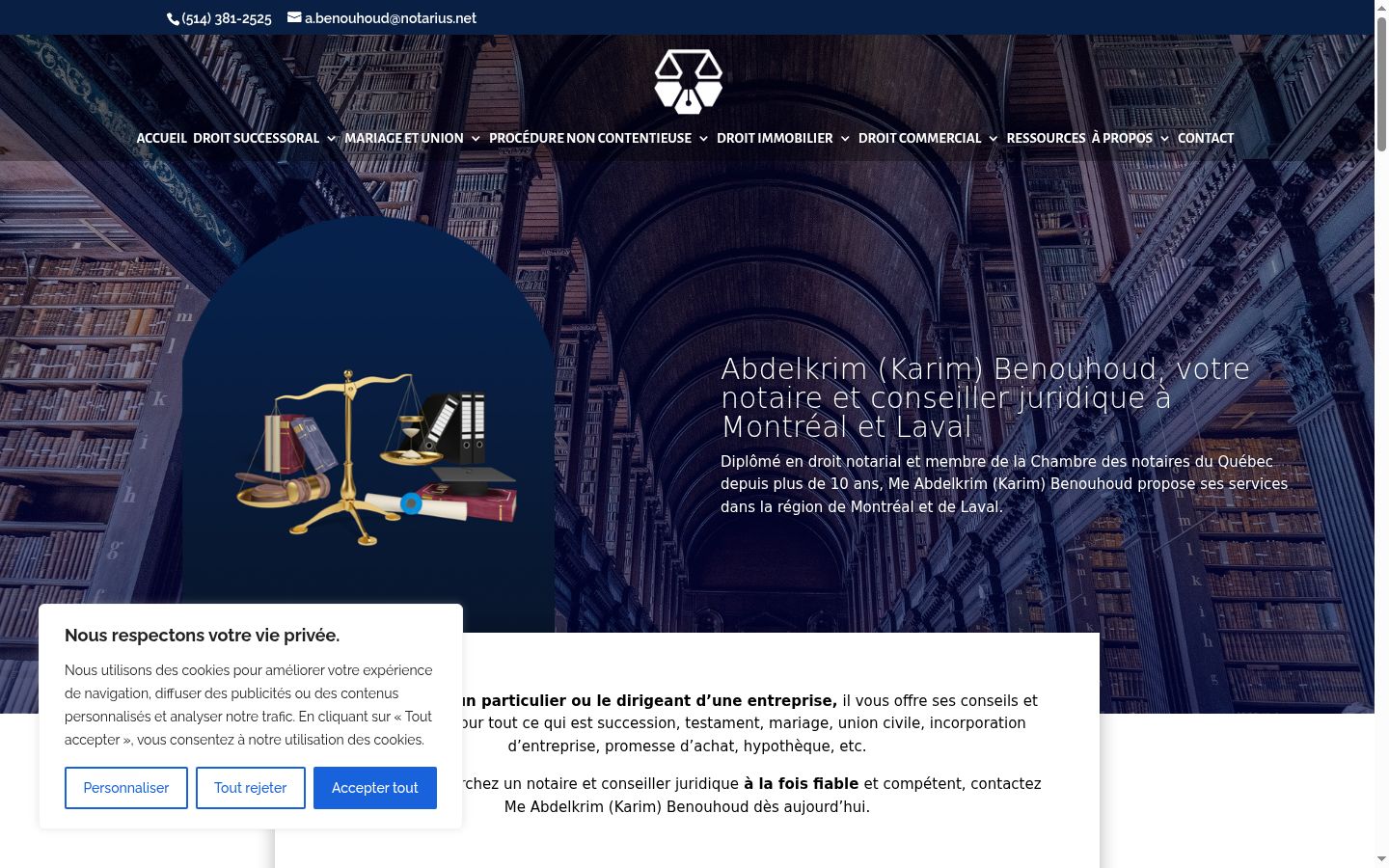
Task: Click the scrollbar up arrow
Action: (1381, 7)
